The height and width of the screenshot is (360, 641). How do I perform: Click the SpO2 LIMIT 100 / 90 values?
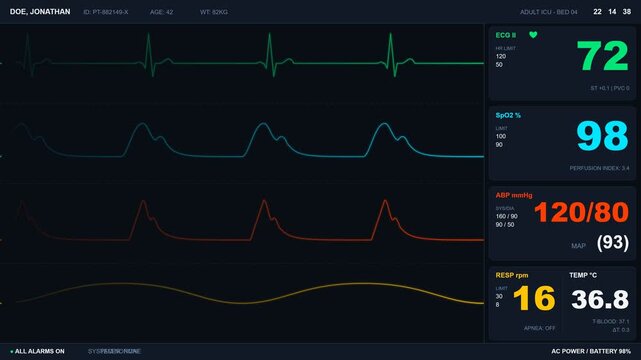[x=501, y=137]
